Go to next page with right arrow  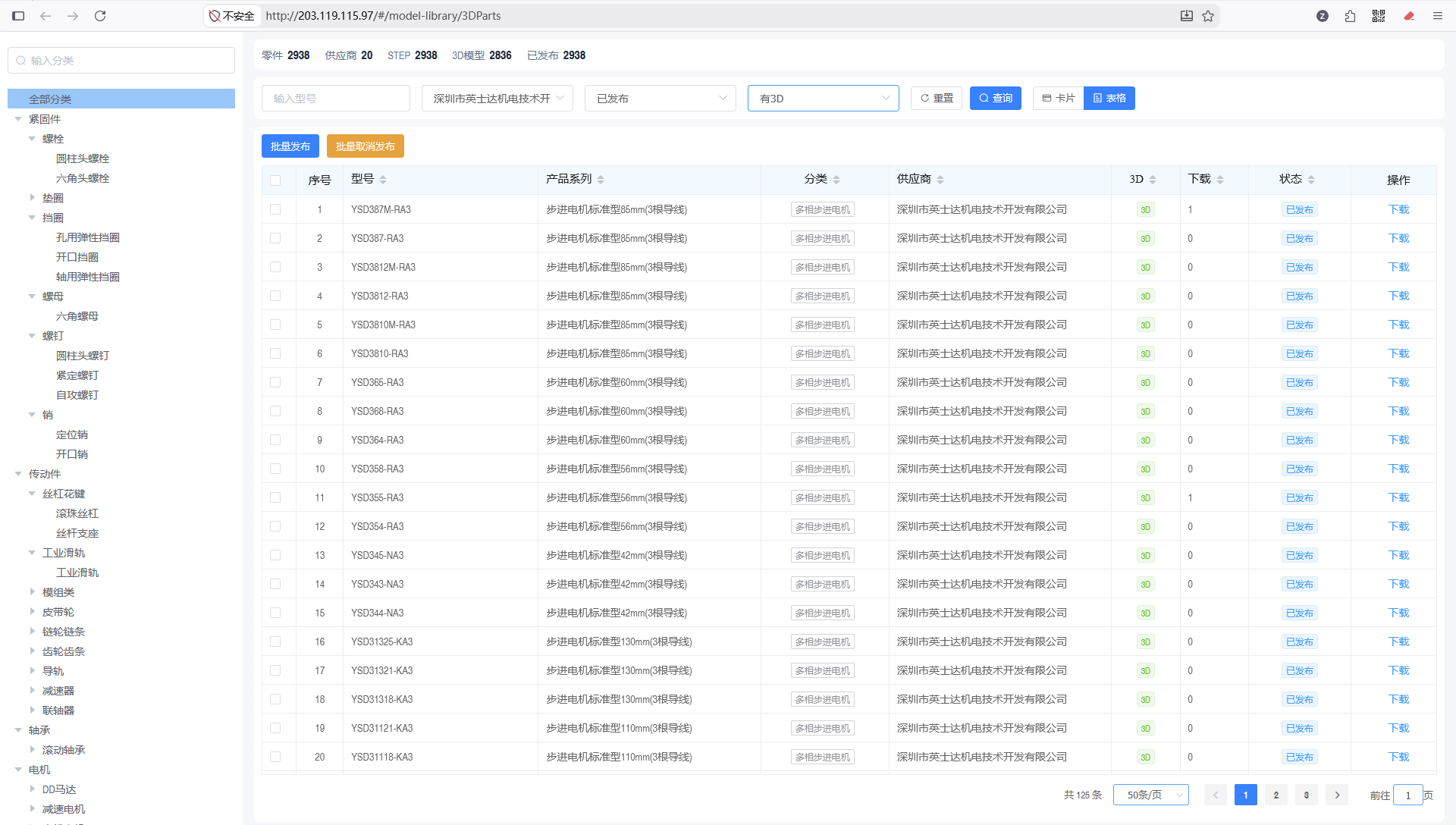click(x=1337, y=795)
